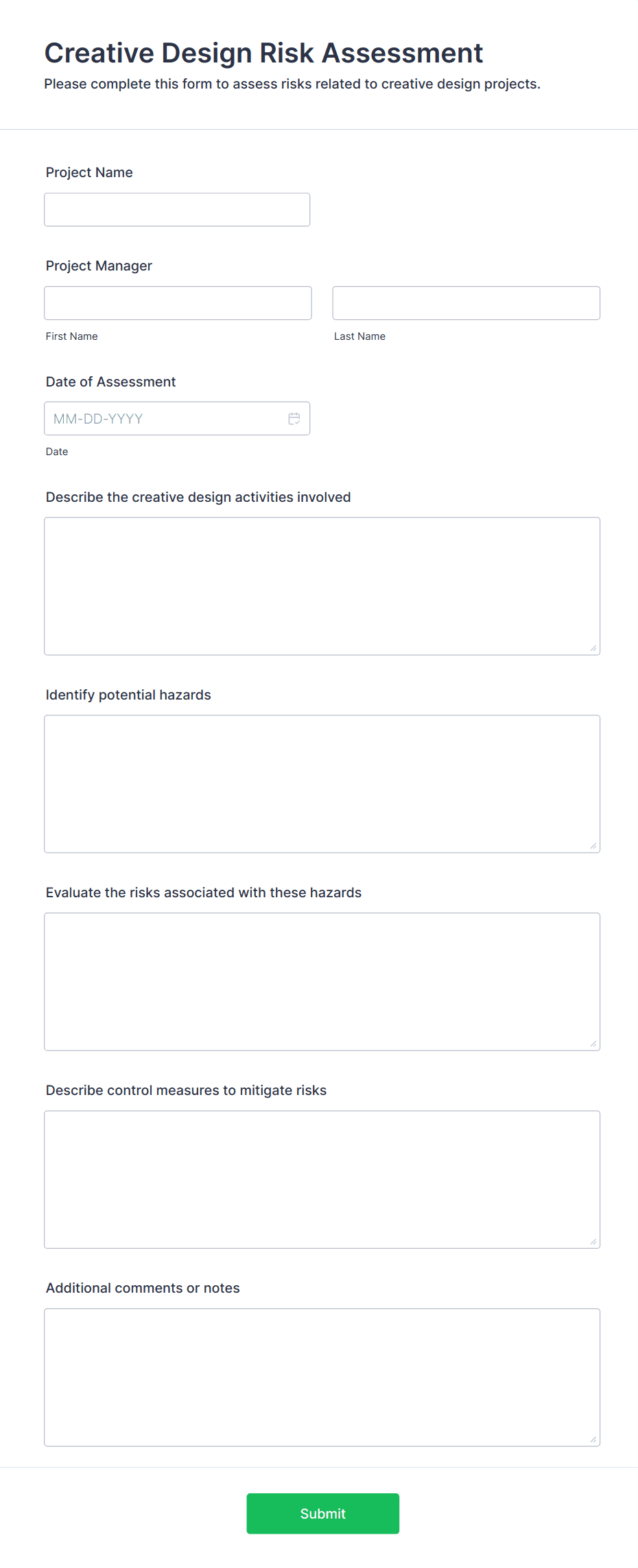The width and height of the screenshot is (638, 1568).
Task: Click the control measures textarea
Action: click(x=322, y=1178)
